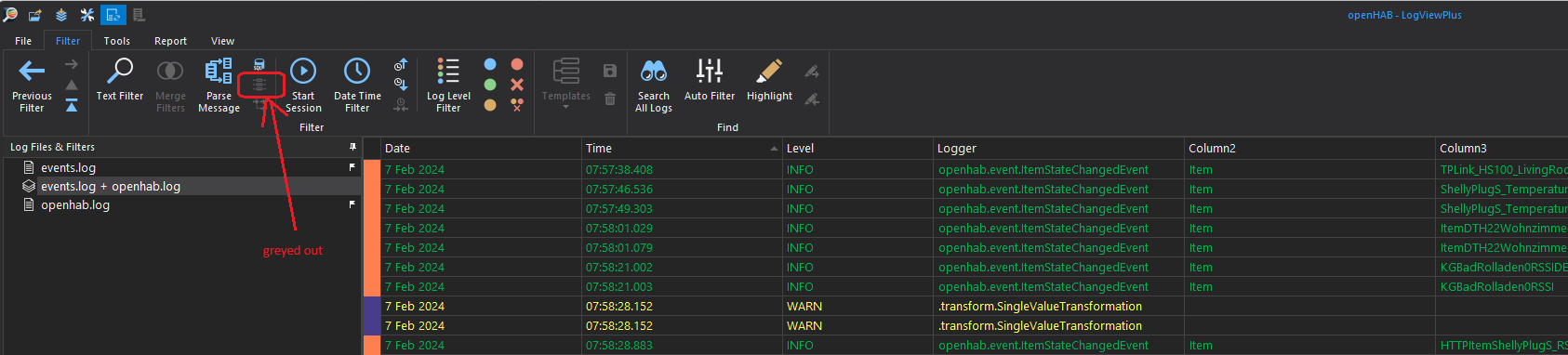This screenshot has height=355, width=1568.
Task: Click the greyed document icon in quick access bar
Action: 139,15
